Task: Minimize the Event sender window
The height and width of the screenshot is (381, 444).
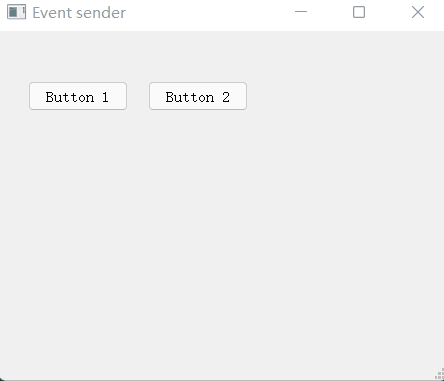Action: coord(301,12)
